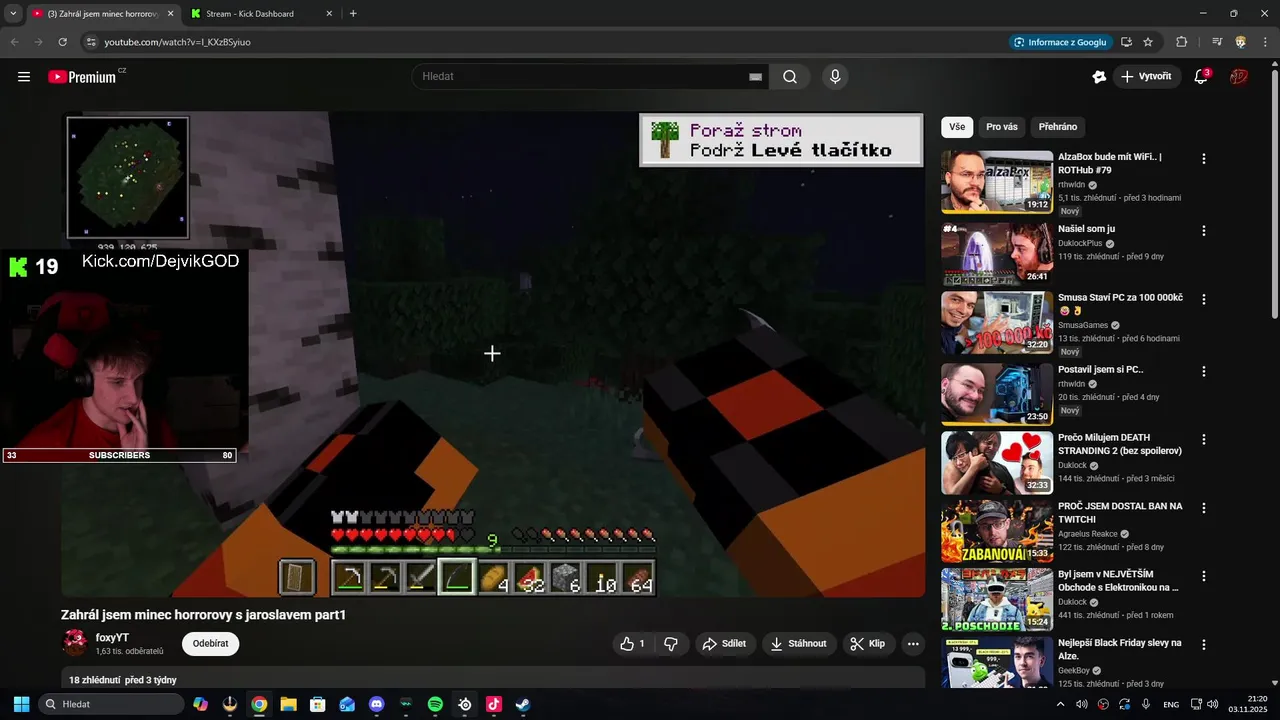
Task: Install app icon in address bar
Action: [x=1126, y=42]
